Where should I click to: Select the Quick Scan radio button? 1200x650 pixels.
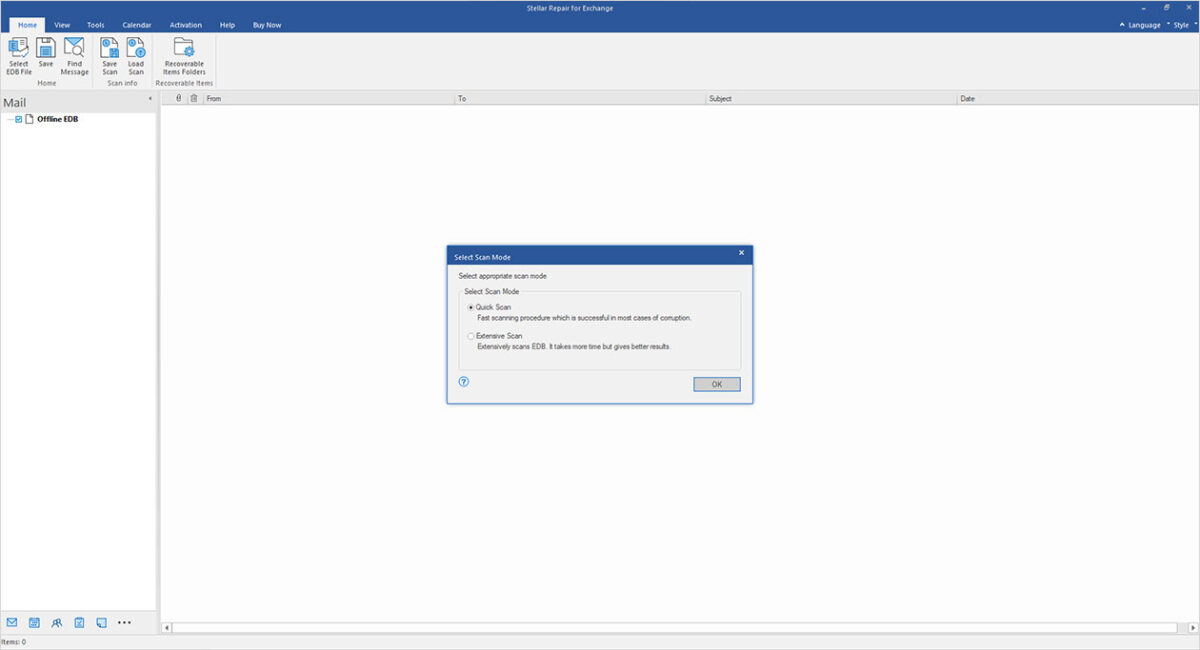coord(472,307)
